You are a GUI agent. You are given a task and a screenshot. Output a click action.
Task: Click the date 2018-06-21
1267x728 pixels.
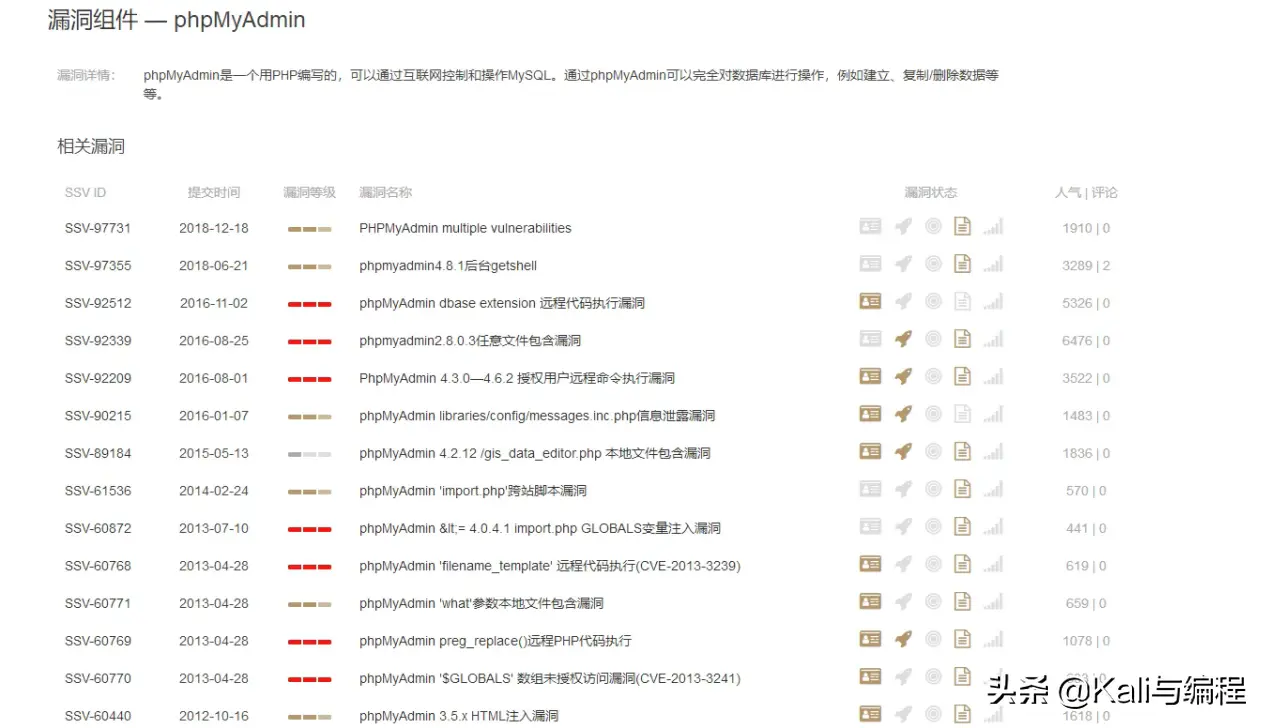point(214,266)
